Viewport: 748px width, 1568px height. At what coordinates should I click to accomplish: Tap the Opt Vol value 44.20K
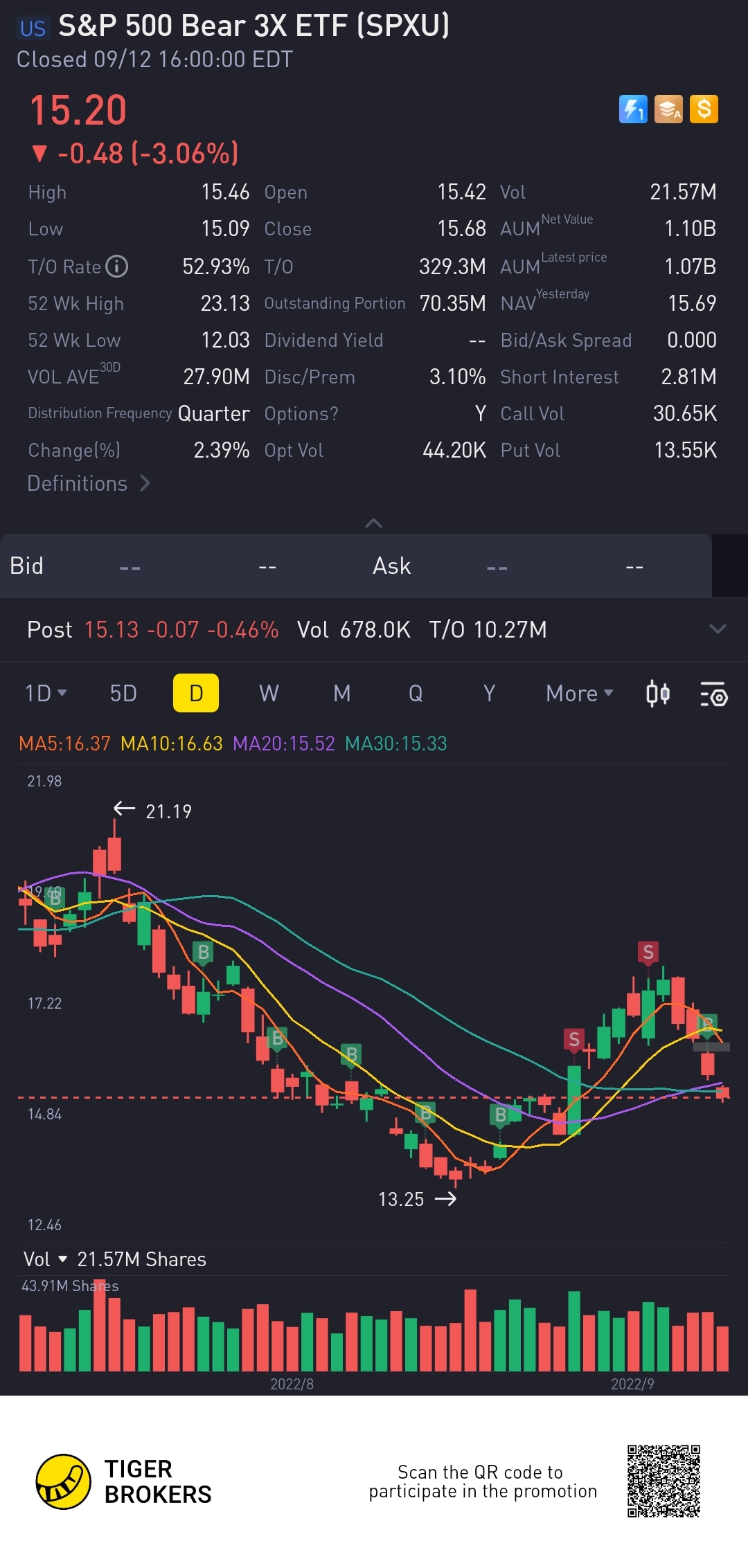[x=454, y=450]
